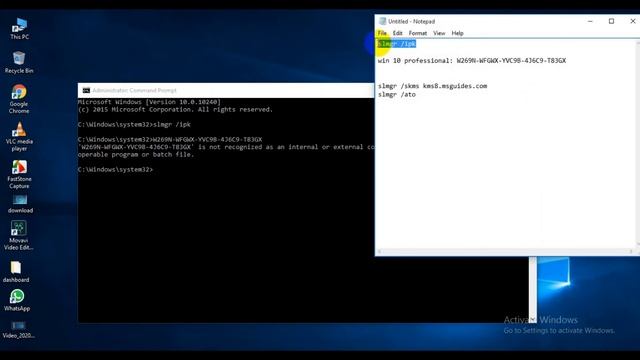Click the Command Prompt title bar icon
Image resolution: width=640 pixels, height=360 pixels.
click(86, 90)
